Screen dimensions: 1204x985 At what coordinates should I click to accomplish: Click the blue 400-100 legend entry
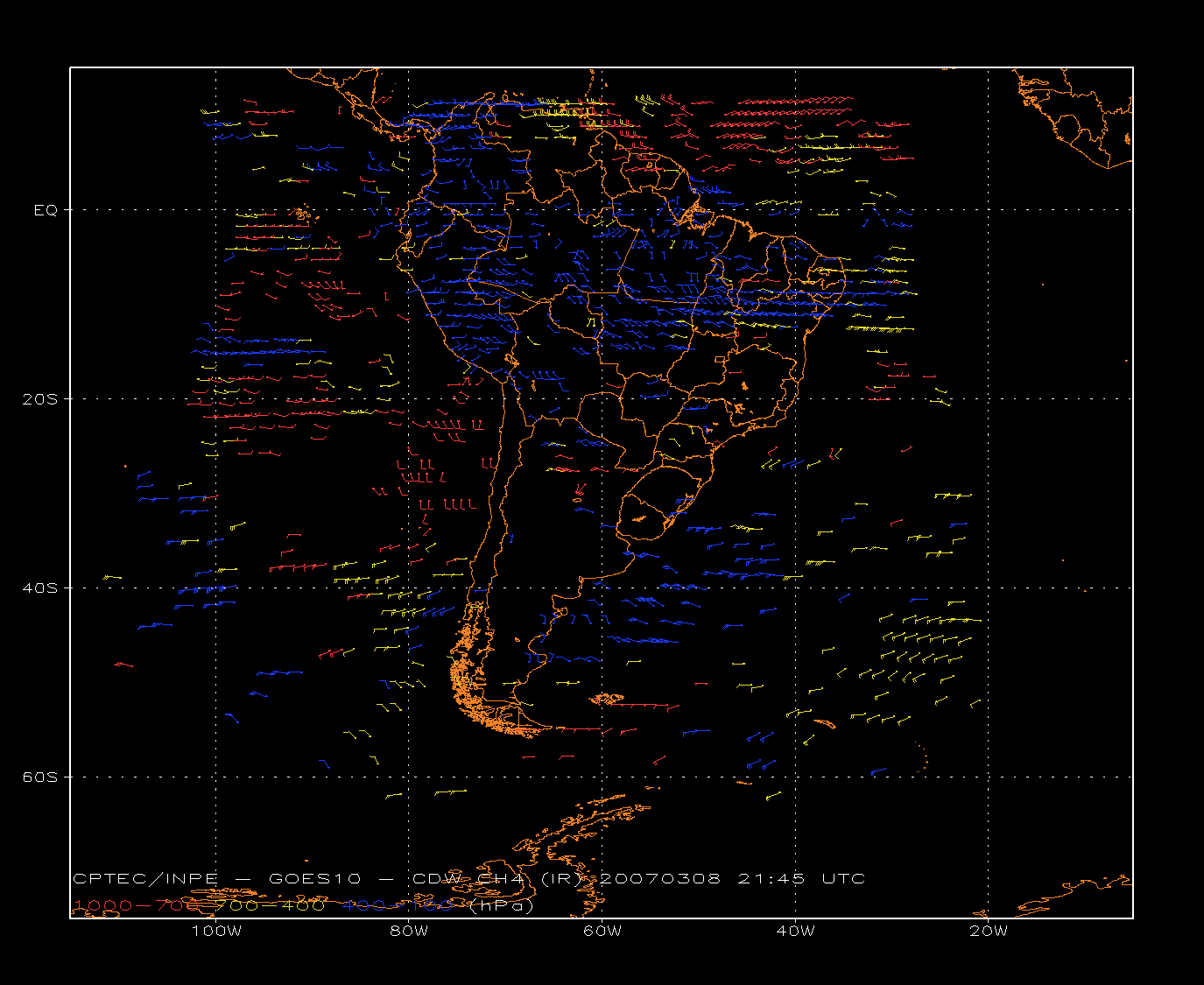pyautogui.click(x=397, y=905)
